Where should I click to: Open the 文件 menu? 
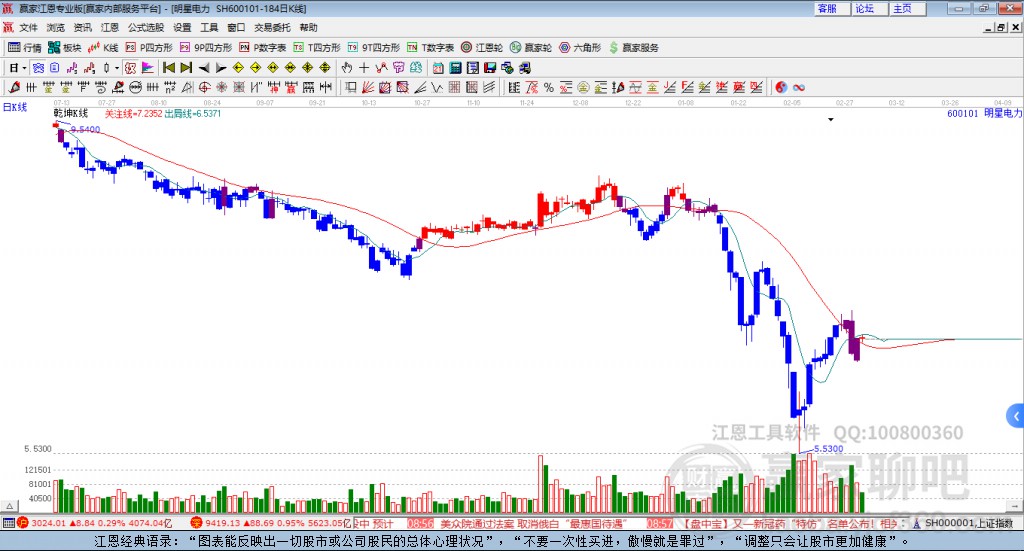coord(29,27)
